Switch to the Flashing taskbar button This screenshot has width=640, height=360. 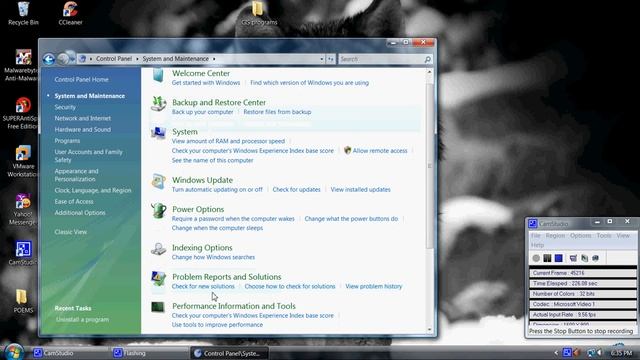click(149, 353)
